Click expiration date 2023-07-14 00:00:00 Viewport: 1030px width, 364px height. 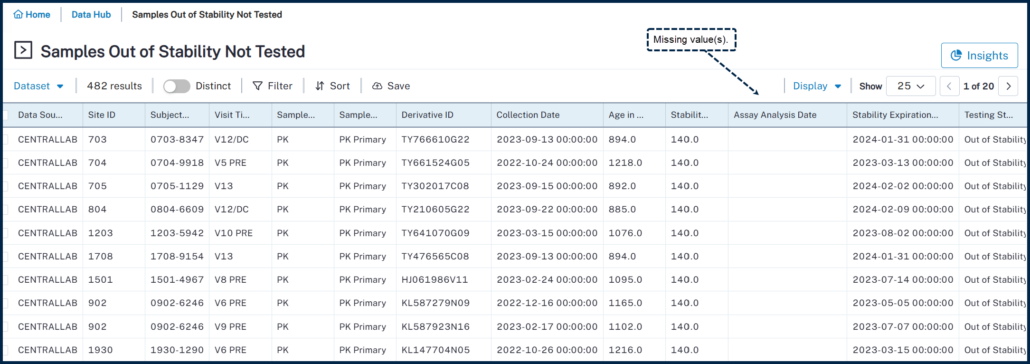coord(903,279)
